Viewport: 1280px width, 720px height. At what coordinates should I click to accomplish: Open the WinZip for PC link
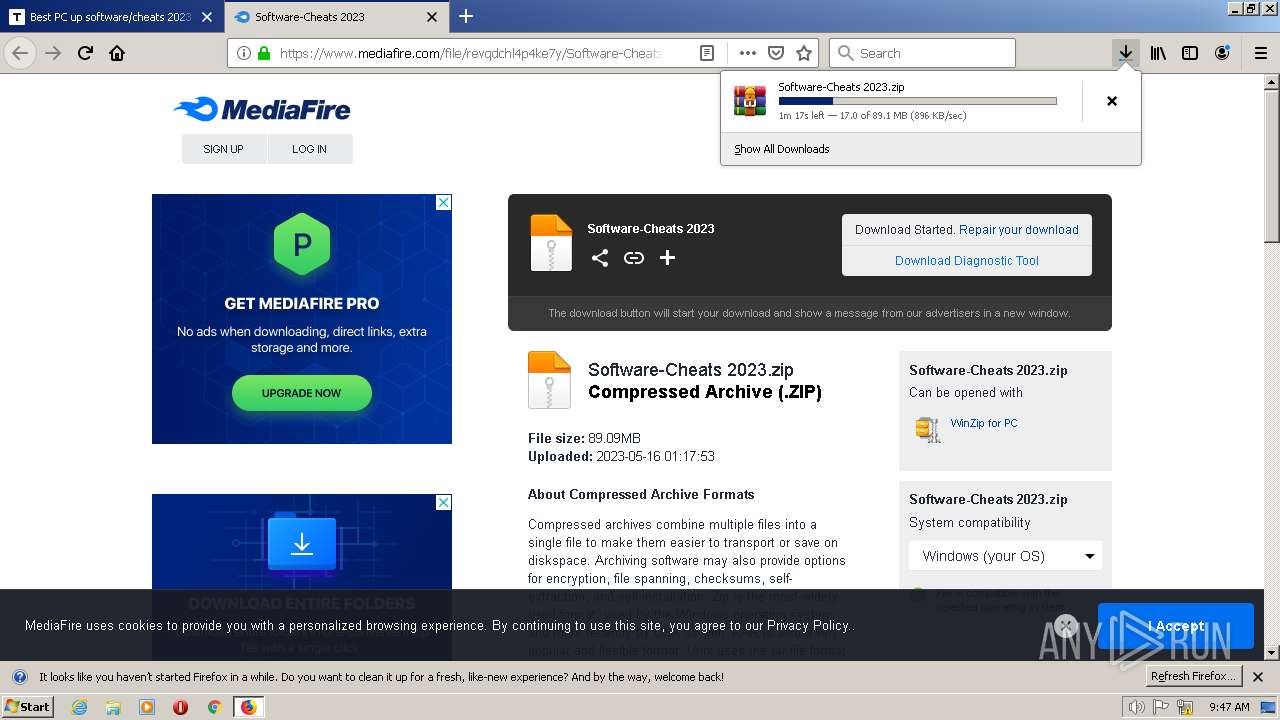[x=984, y=423]
